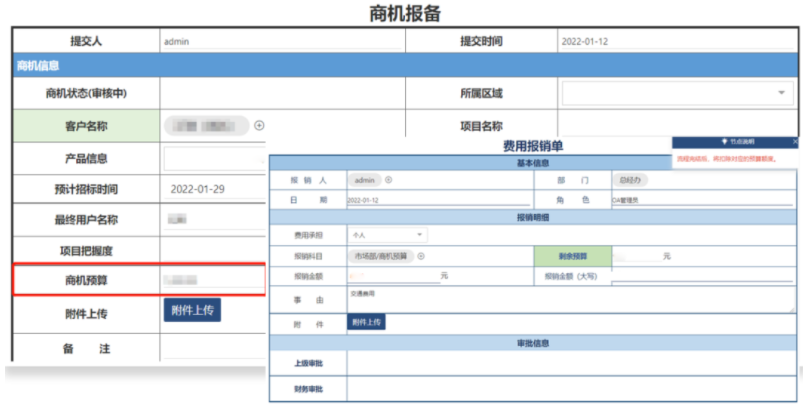This screenshot has width=803, height=411.
Task: Click the 商机报备 page title
Action: [405, 14]
